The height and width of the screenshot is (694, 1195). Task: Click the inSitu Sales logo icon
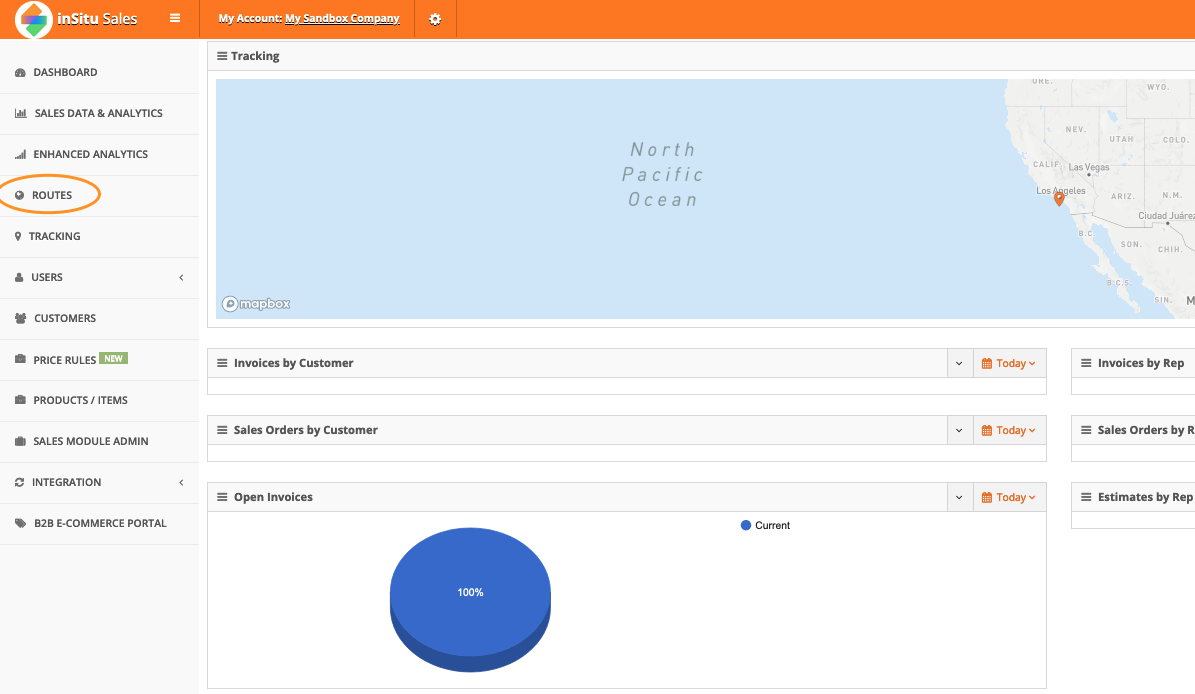pyautogui.click(x=34, y=19)
